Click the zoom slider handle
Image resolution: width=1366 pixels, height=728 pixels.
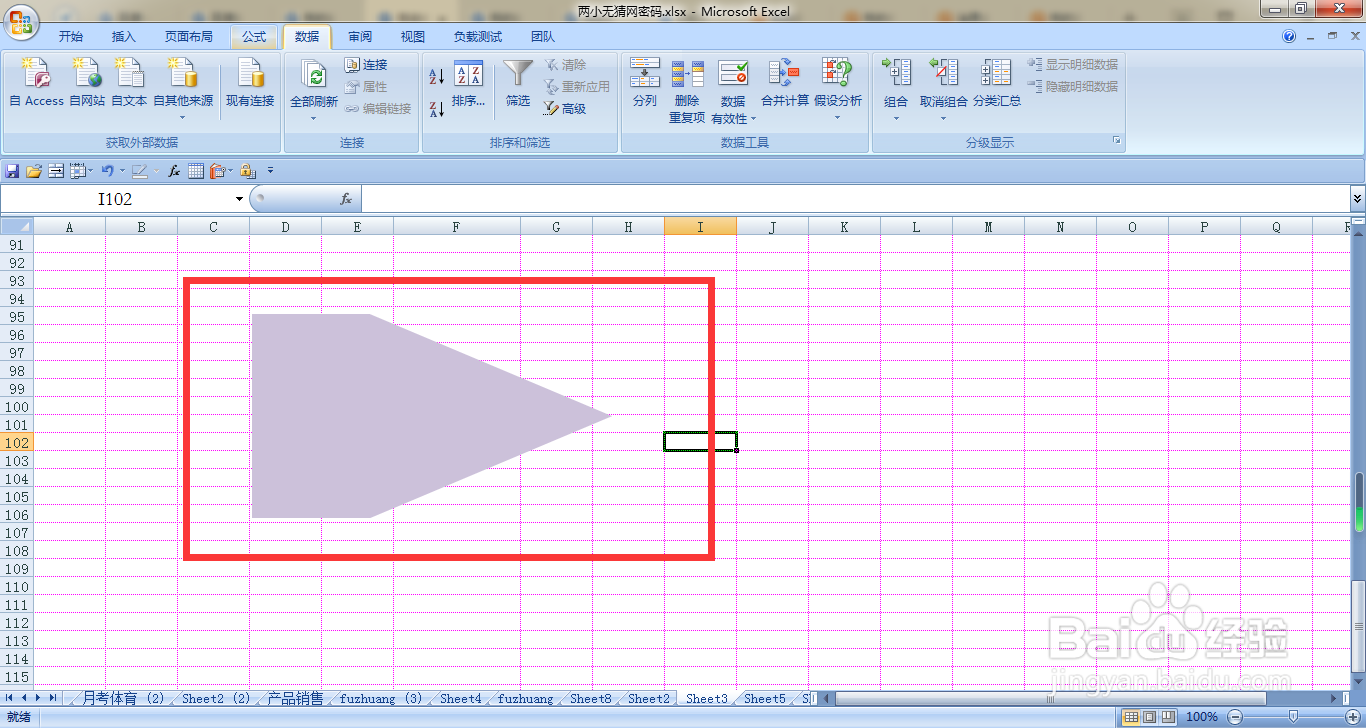[1293, 717]
